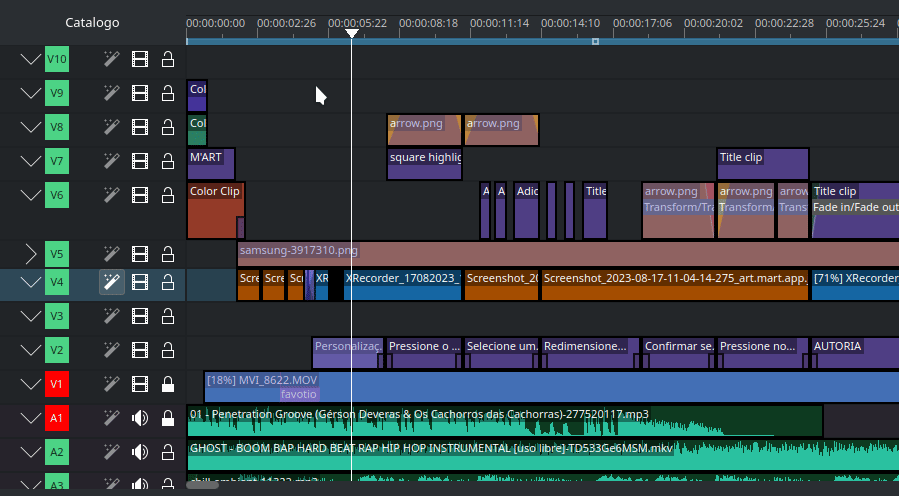Toggle effects wand on track V4
Viewport: 899px width, 496px height.
coord(112,283)
